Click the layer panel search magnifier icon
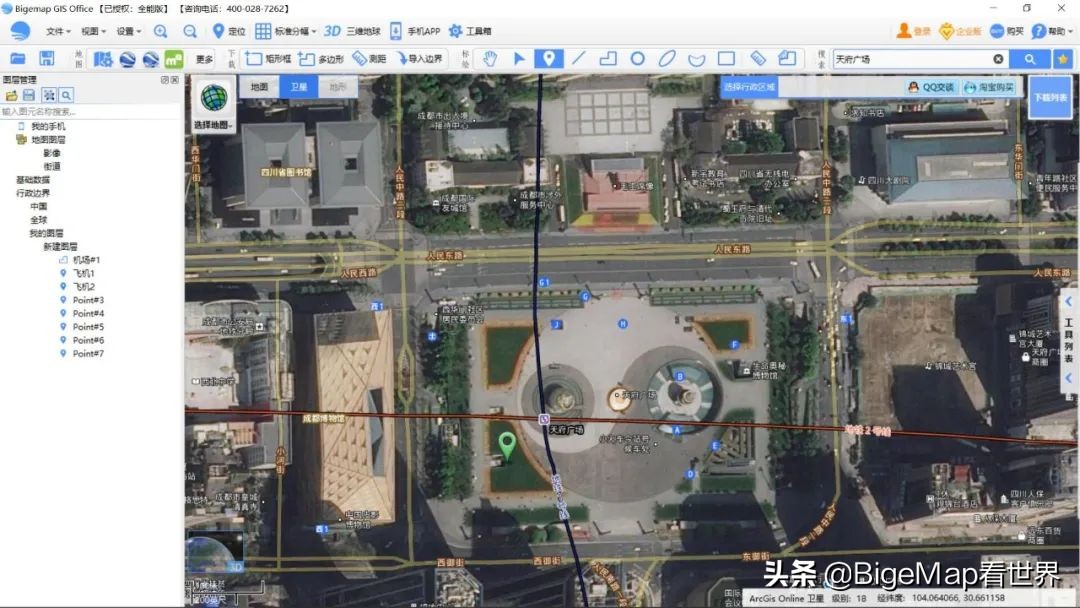 coord(66,95)
